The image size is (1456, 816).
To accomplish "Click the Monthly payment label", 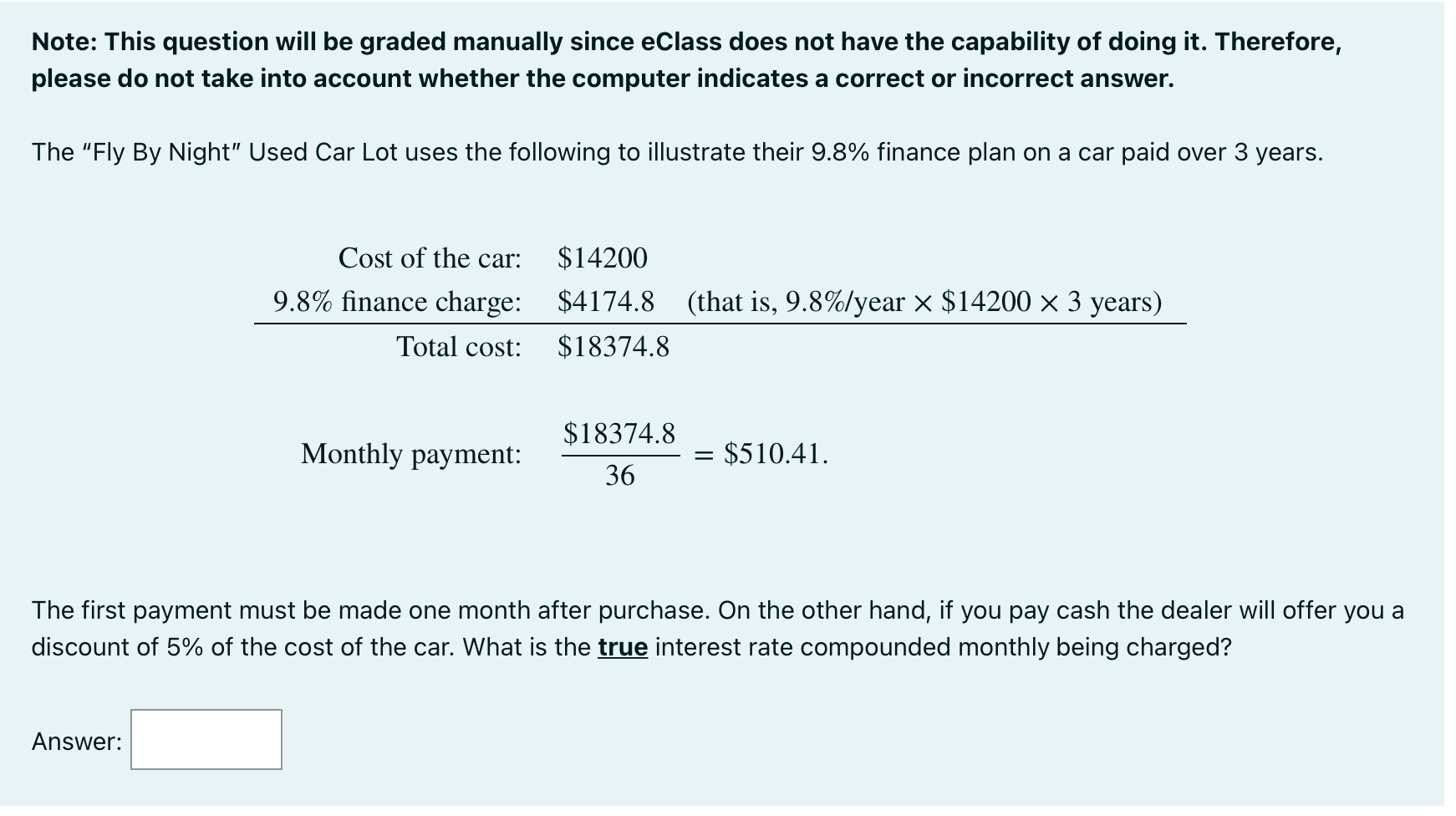I will click(x=413, y=454).
